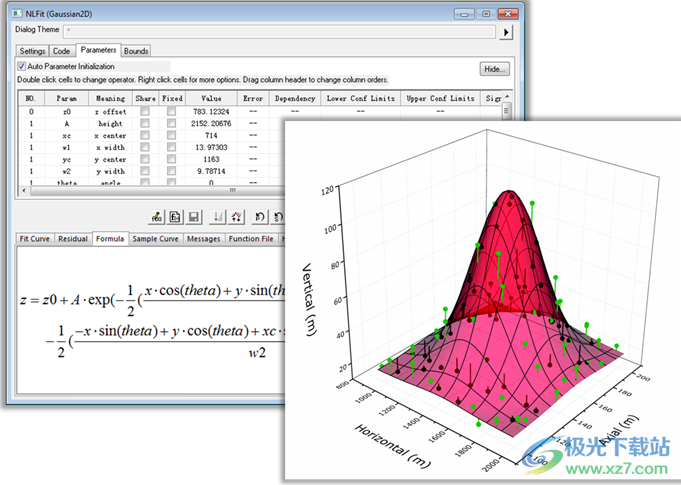Click the "x center" meaning cell

point(110,135)
